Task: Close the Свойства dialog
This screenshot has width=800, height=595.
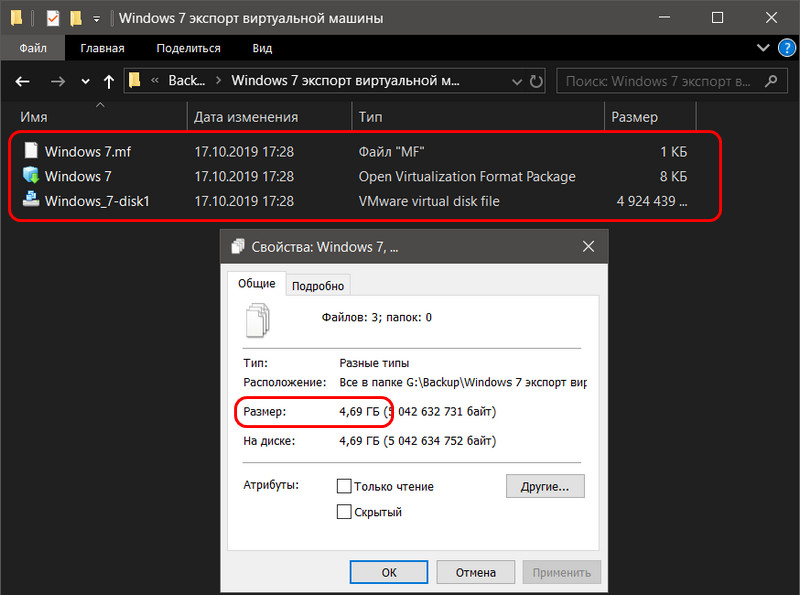Action: (588, 246)
